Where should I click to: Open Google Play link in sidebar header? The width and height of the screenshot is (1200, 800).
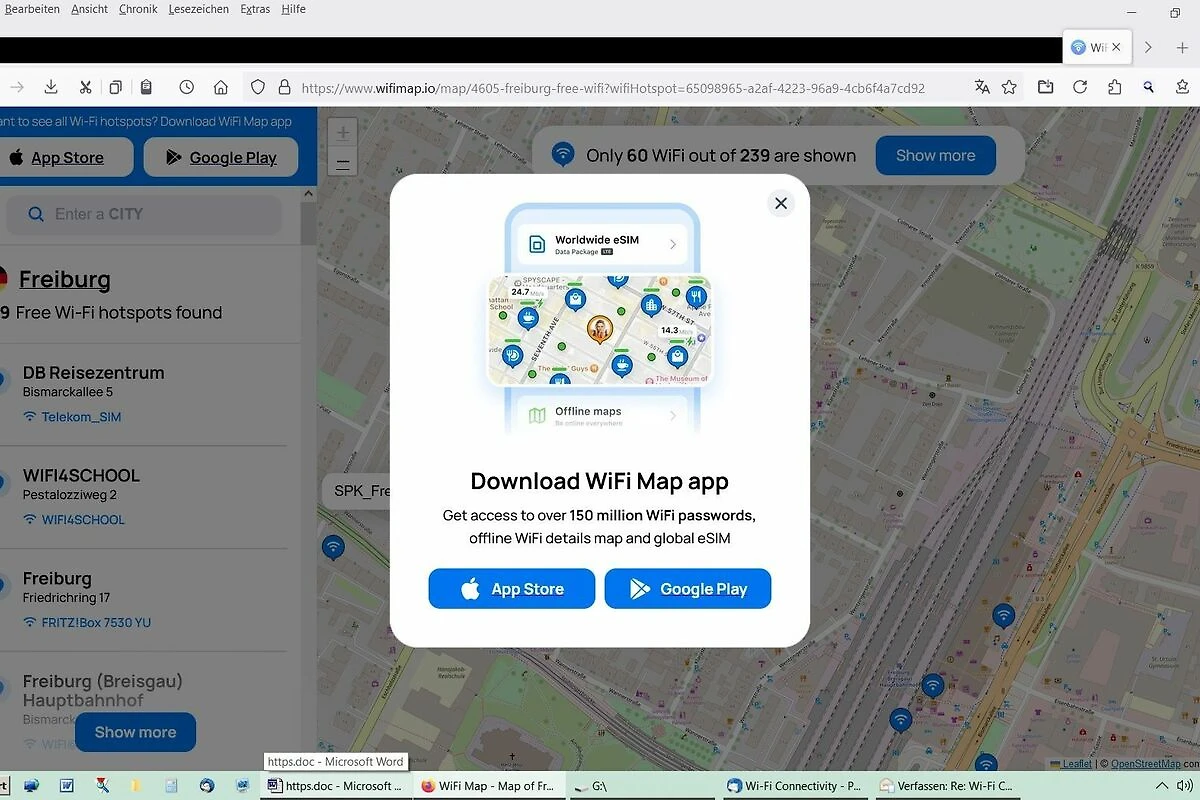pos(221,157)
